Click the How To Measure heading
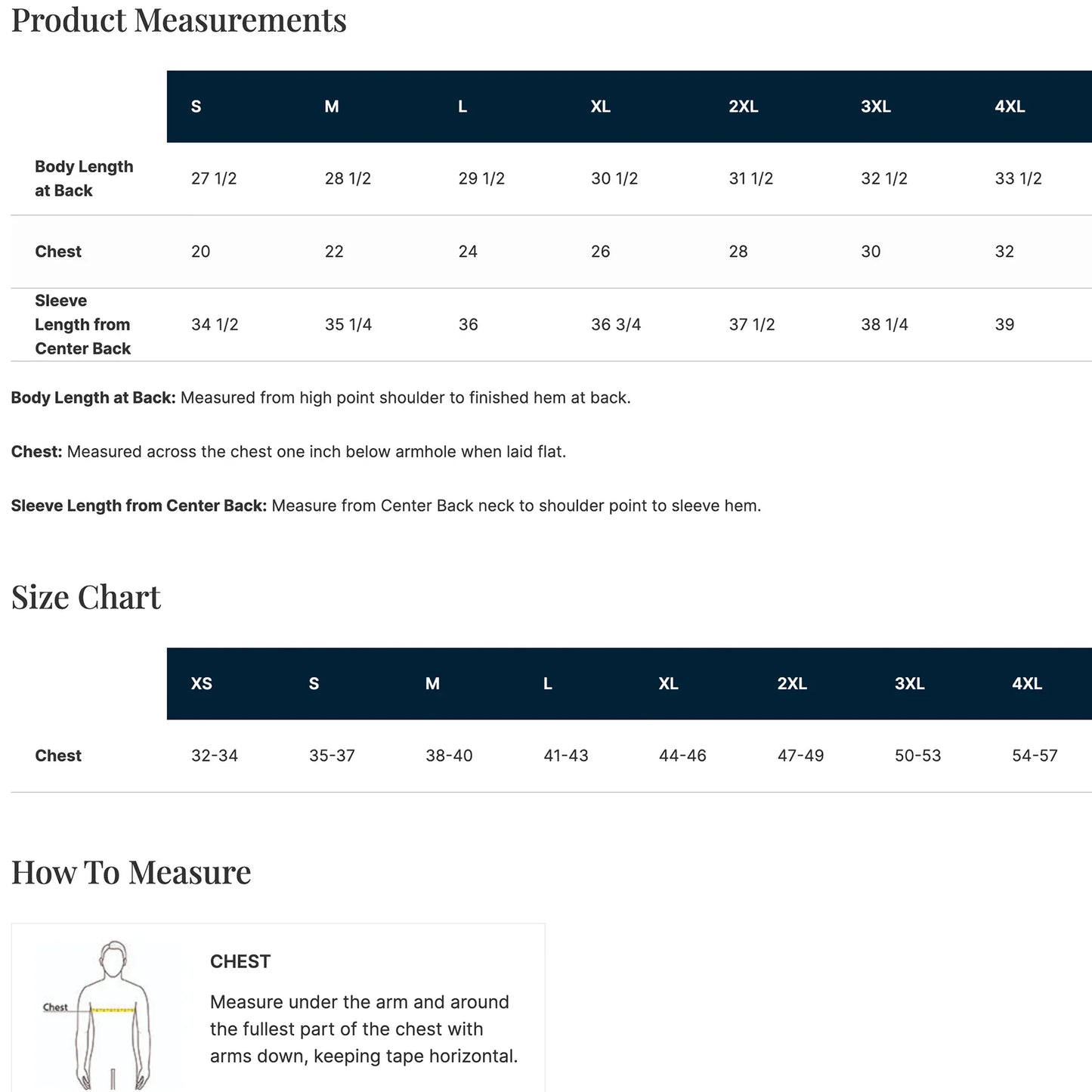This screenshot has width=1092, height=1092. point(131,873)
